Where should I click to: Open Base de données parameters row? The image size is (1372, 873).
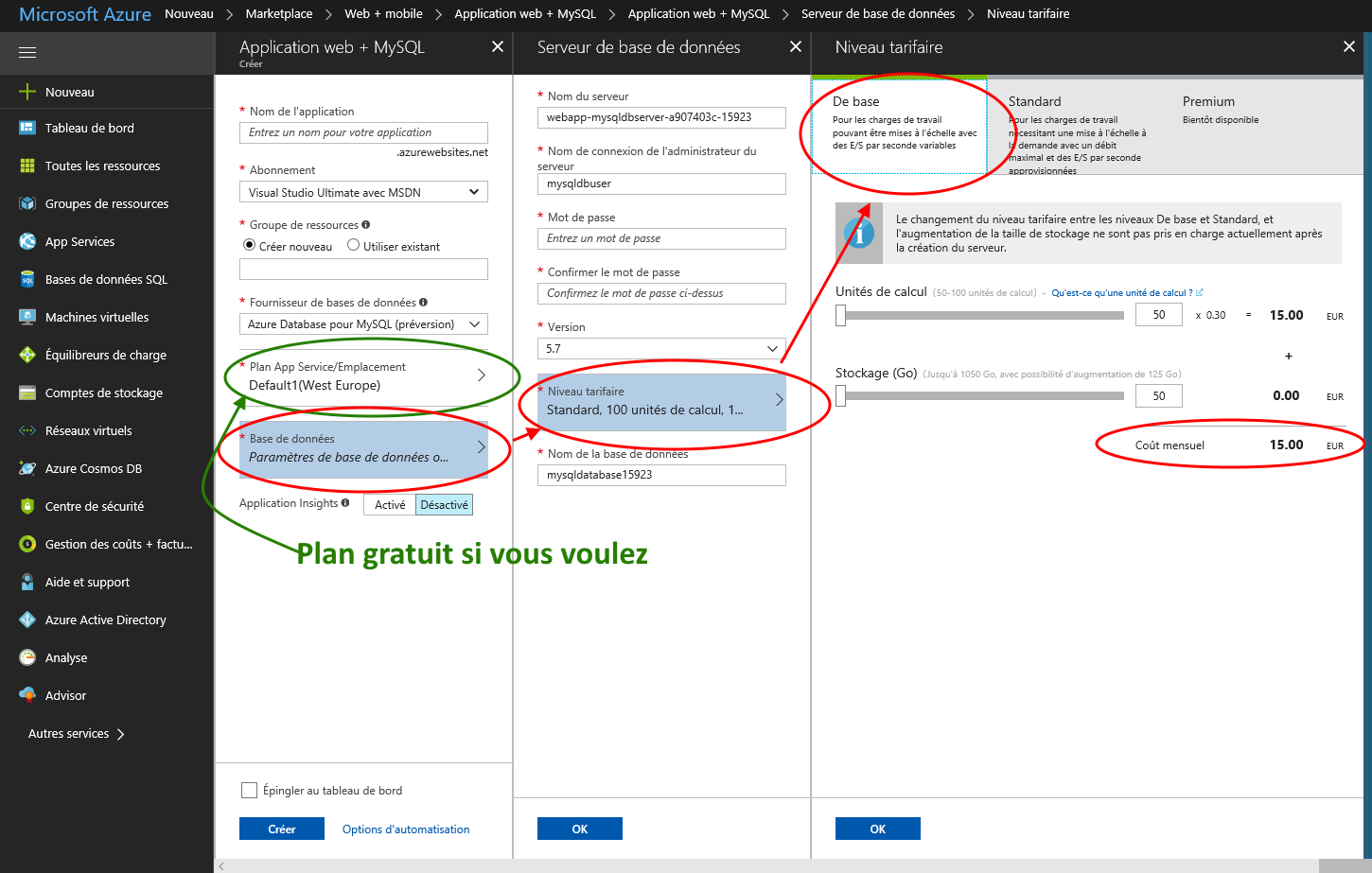363,448
